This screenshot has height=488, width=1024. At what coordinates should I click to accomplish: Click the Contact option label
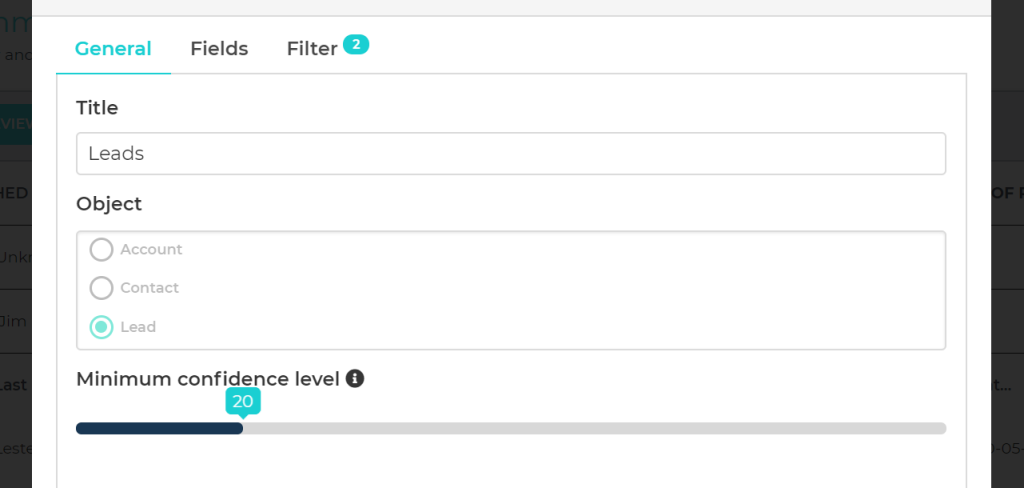coord(149,288)
